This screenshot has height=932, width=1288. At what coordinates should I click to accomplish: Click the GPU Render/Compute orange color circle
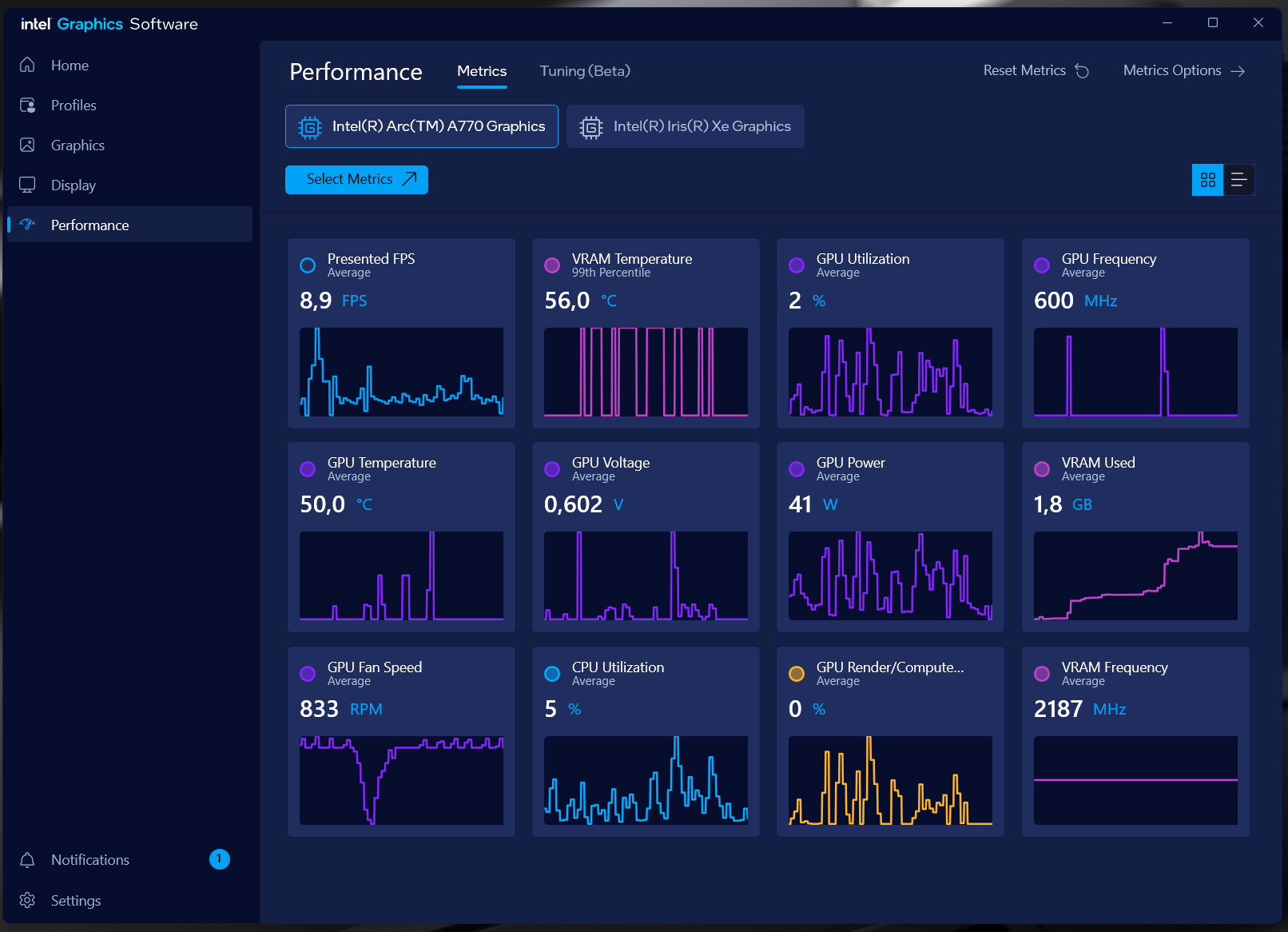tap(797, 674)
